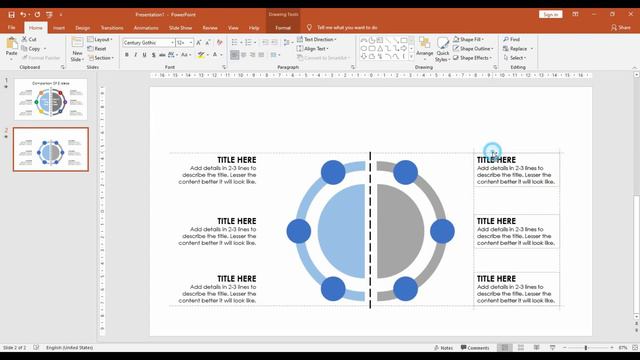Open the Drawing Tools Format tab

[283, 28]
